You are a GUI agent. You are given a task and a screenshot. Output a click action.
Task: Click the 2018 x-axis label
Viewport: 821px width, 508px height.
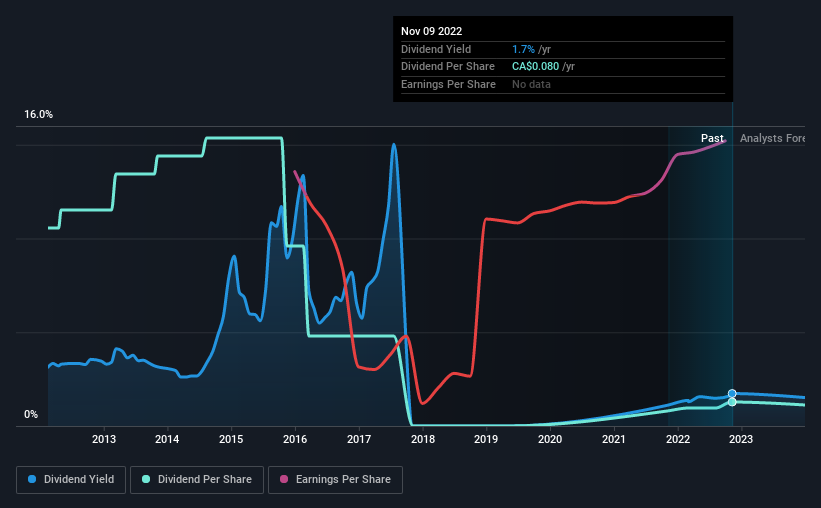(423, 439)
